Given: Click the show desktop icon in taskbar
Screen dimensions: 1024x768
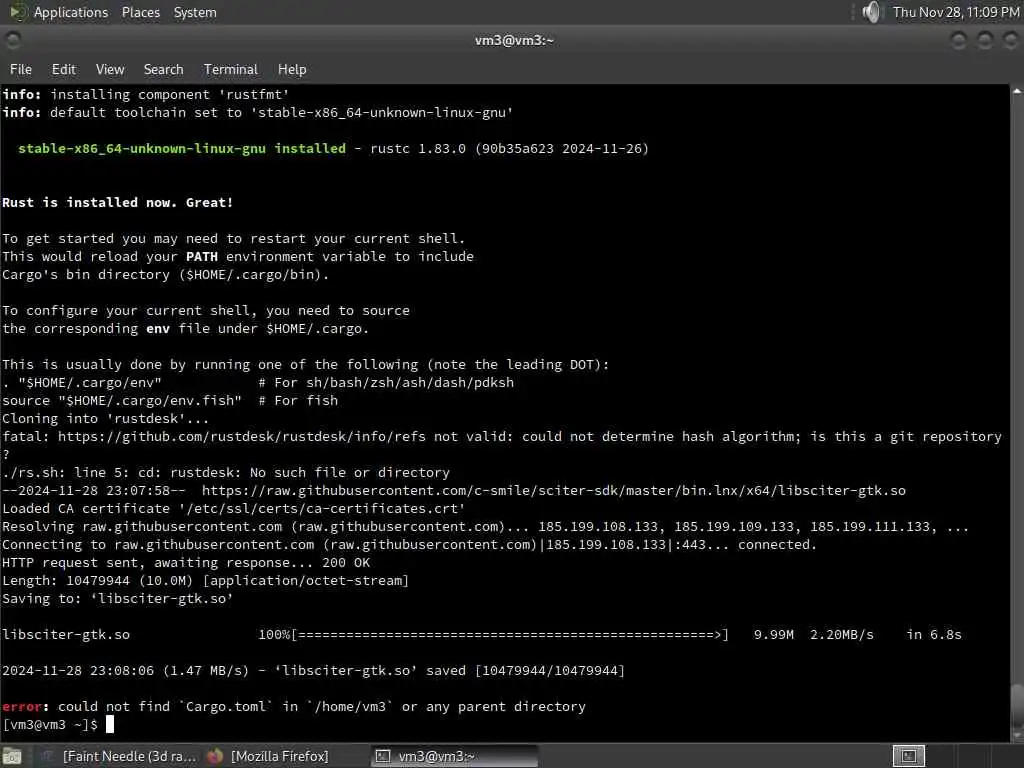Looking at the screenshot, I should click(11, 757).
